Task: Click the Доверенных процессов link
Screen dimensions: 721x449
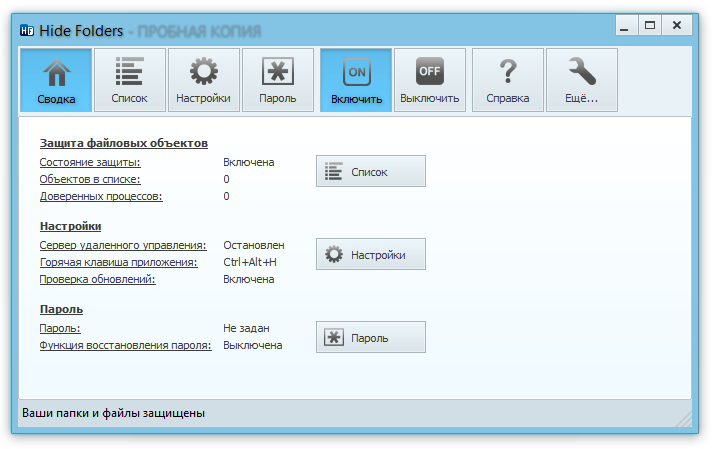Action: (x=101, y=196)
